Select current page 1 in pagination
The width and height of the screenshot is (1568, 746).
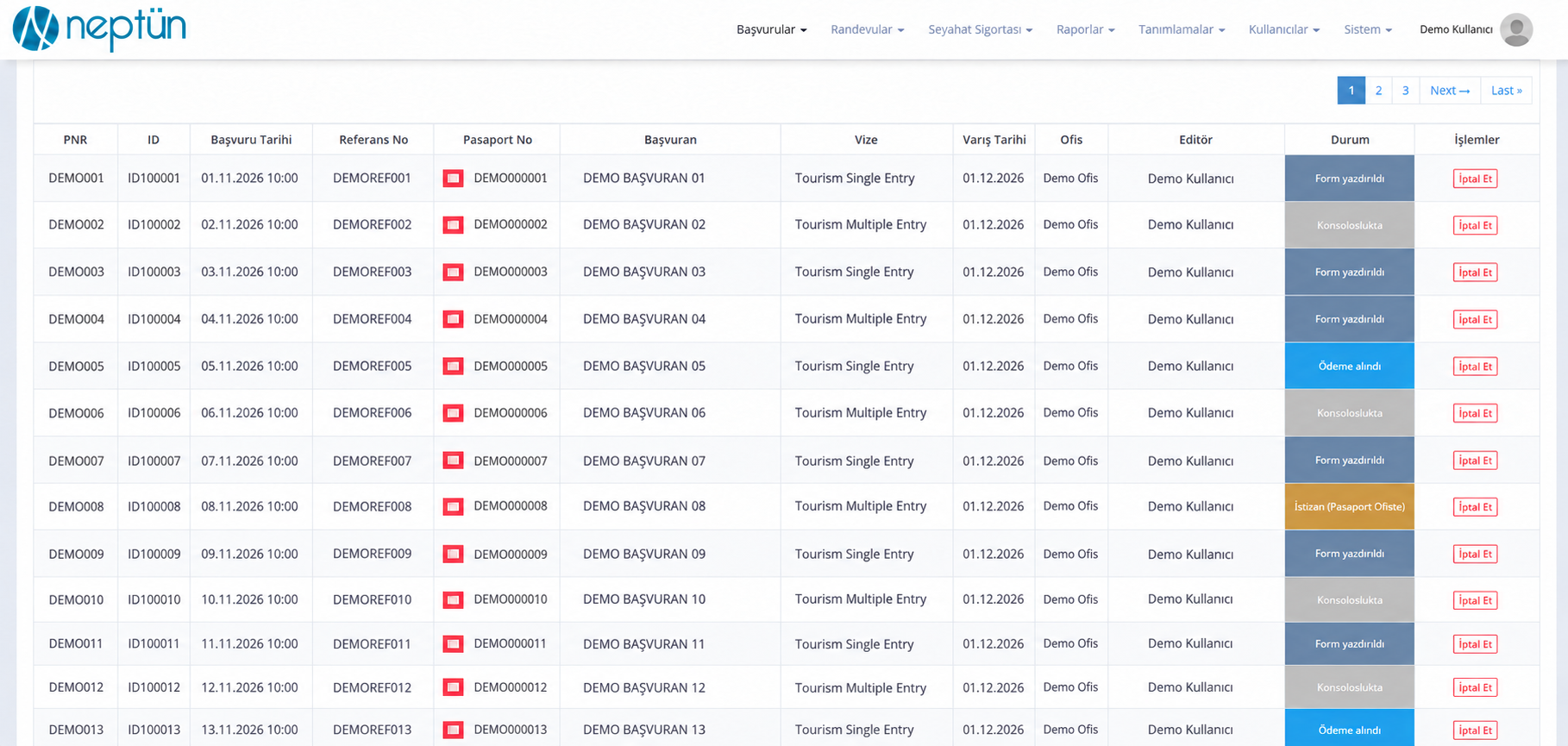click(1352, 91)
